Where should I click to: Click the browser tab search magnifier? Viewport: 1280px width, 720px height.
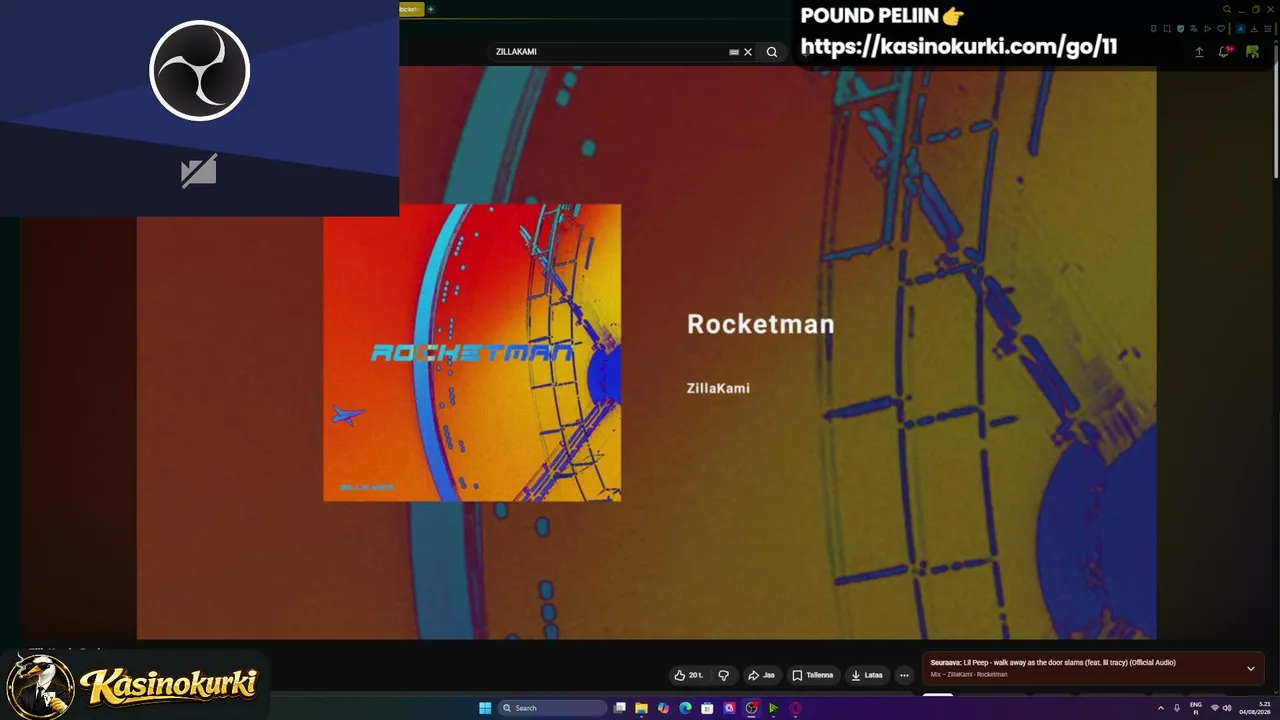pos(1227,9)
